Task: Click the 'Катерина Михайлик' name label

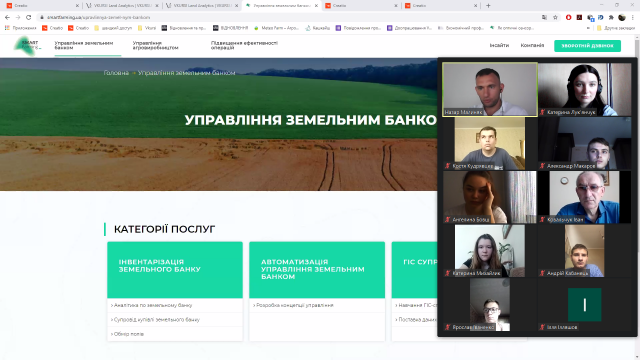Action: pos(476,273)
